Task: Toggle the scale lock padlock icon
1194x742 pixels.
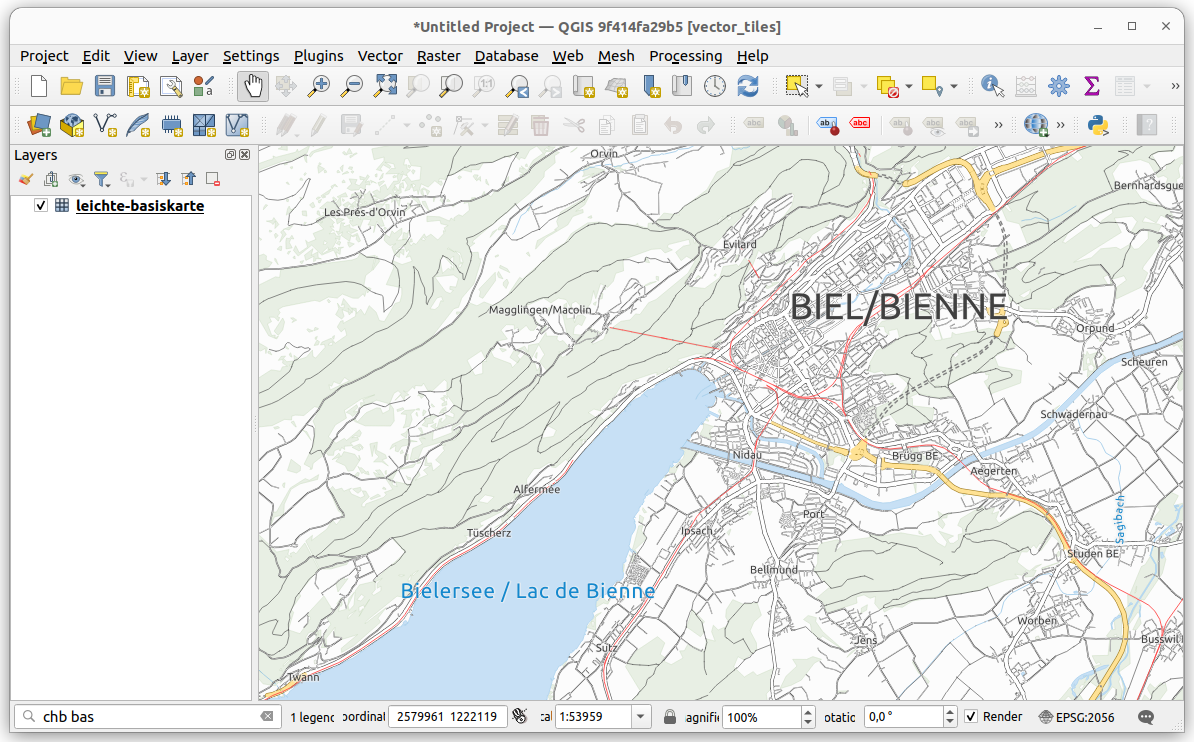Action: point(671,717)
